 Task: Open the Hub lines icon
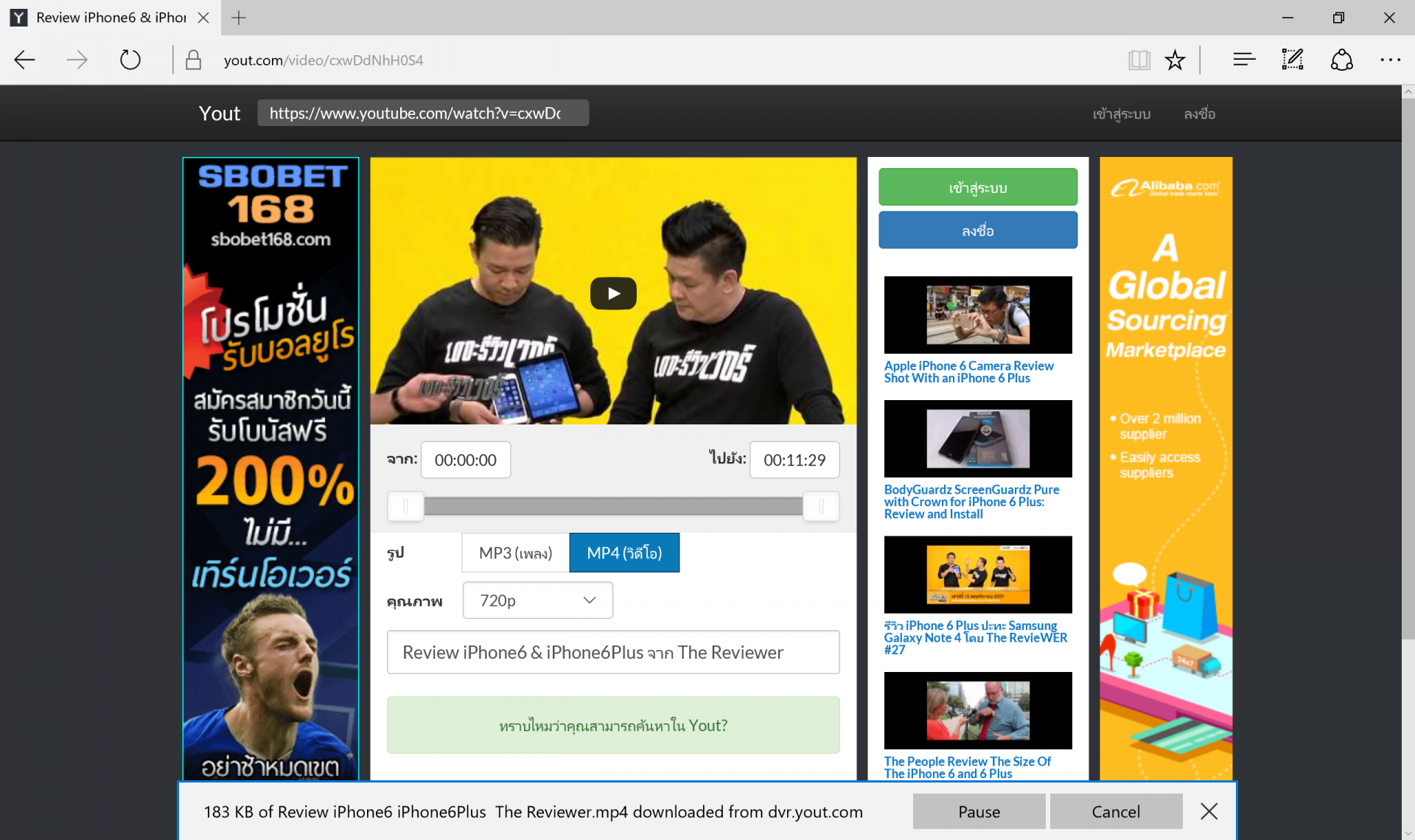[1244, 60]
